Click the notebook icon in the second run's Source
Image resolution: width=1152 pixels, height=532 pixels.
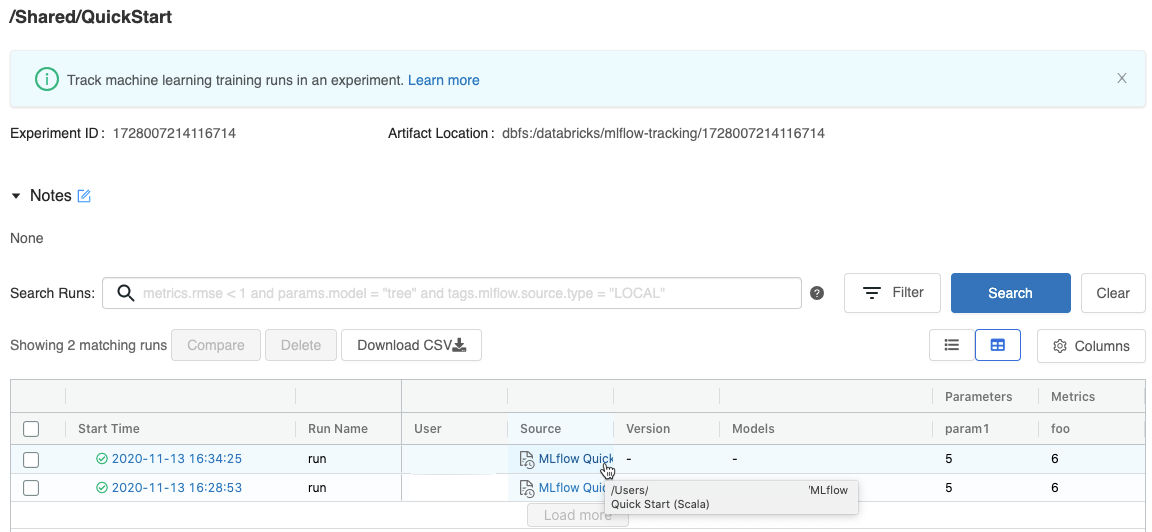click(527, 488)
